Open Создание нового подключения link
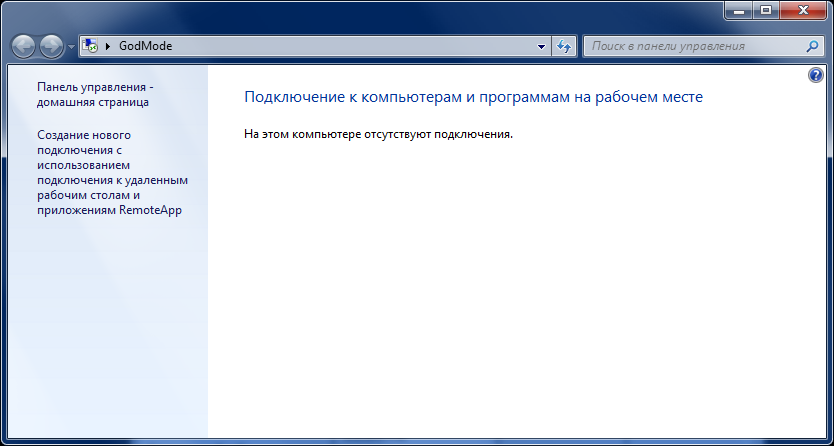The image size is (834, 446). [112, 173]
